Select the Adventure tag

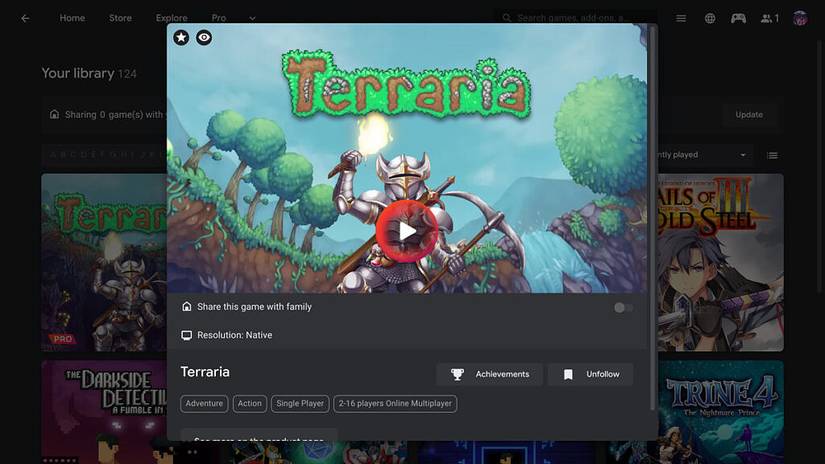click(x=204, y=404)
